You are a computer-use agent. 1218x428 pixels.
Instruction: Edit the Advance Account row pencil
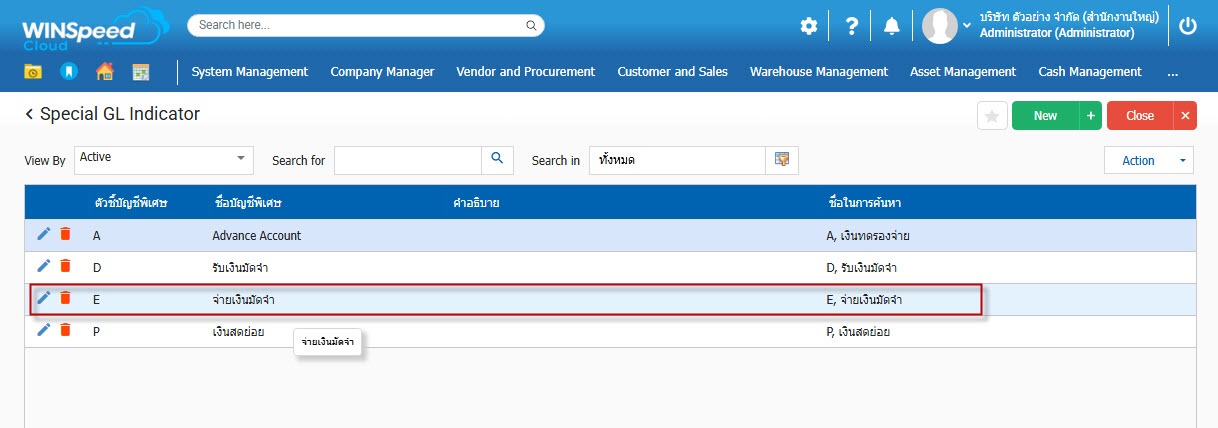pos(43,234)
